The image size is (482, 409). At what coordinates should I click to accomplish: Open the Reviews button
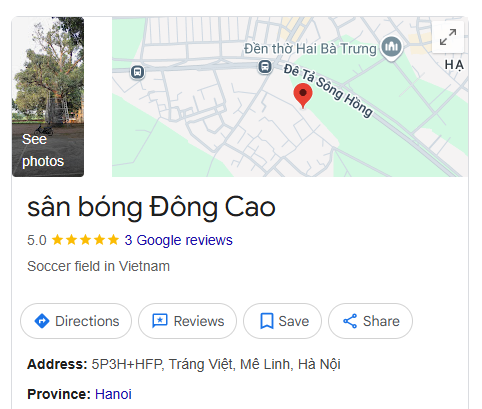pyautogui.click(x=188, y=321)
